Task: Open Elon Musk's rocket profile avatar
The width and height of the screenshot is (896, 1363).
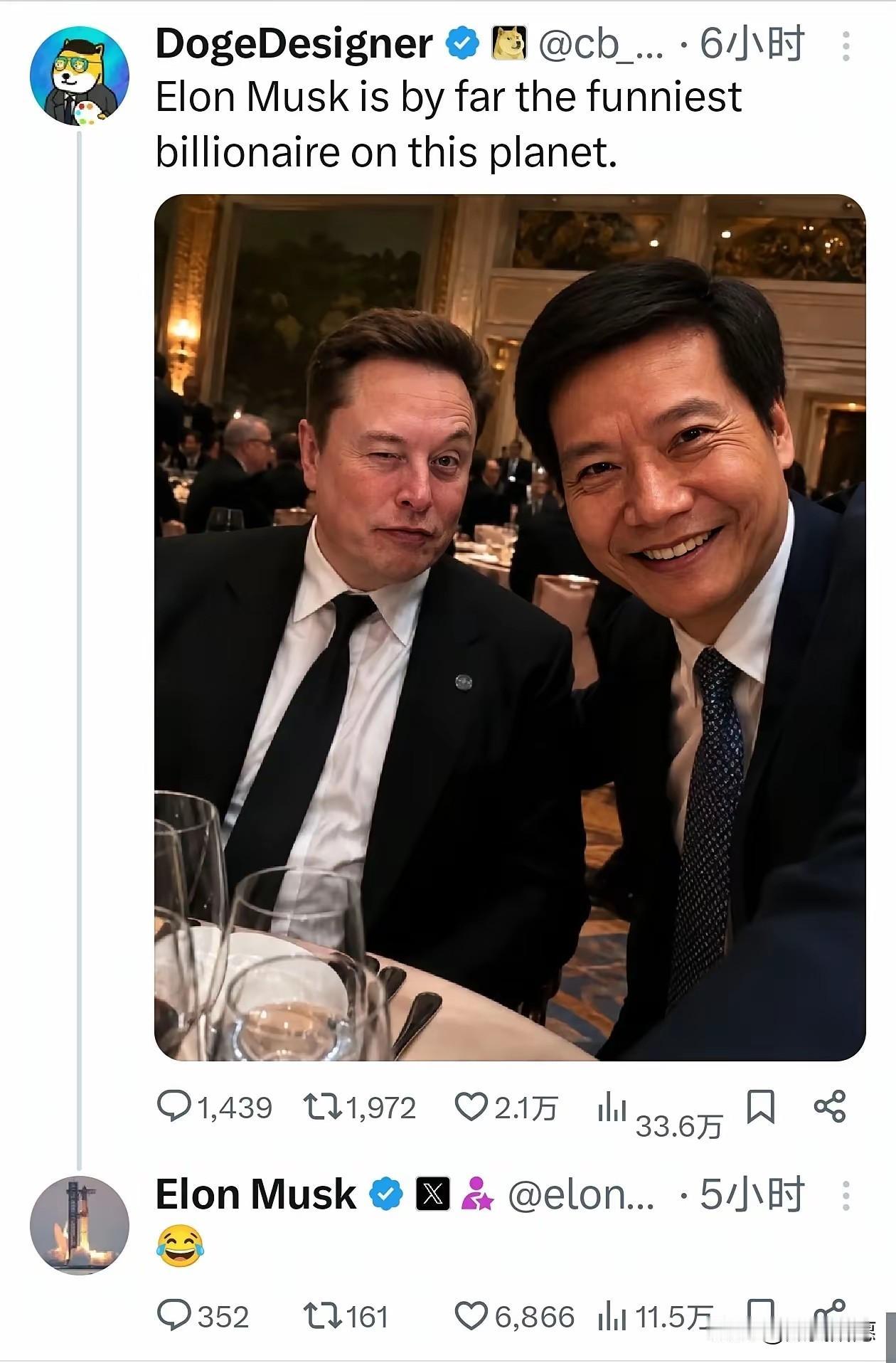Action: pos(80,1226)
